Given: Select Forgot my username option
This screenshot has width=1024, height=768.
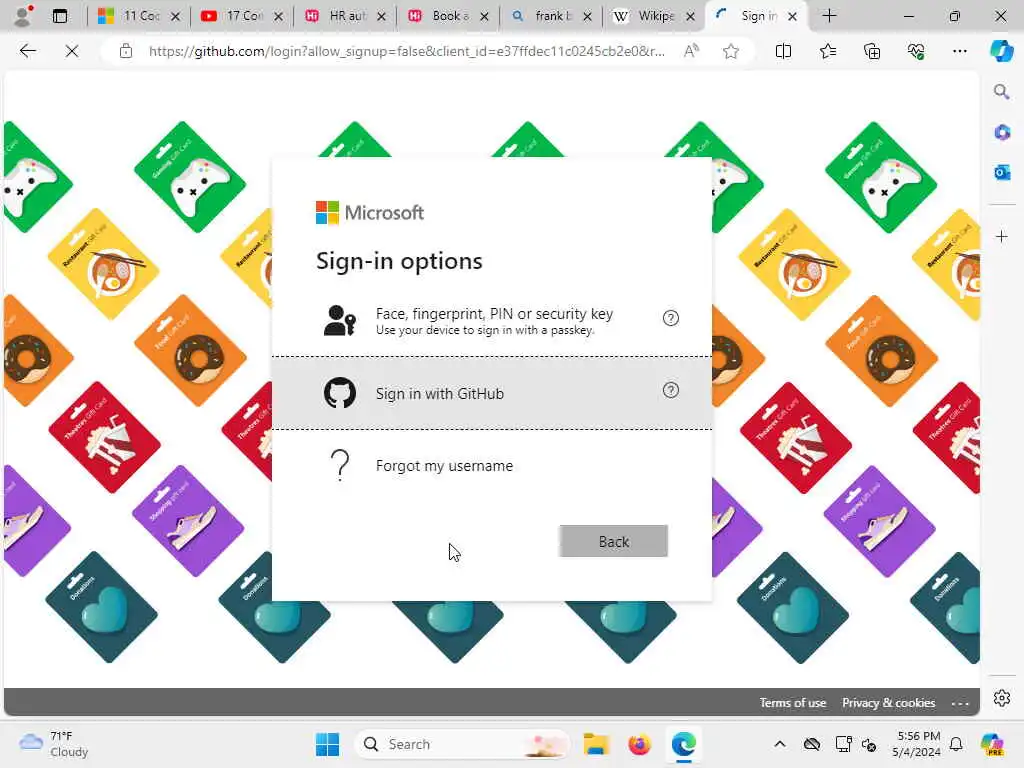Looking at the screenshot, I should 492,466.
